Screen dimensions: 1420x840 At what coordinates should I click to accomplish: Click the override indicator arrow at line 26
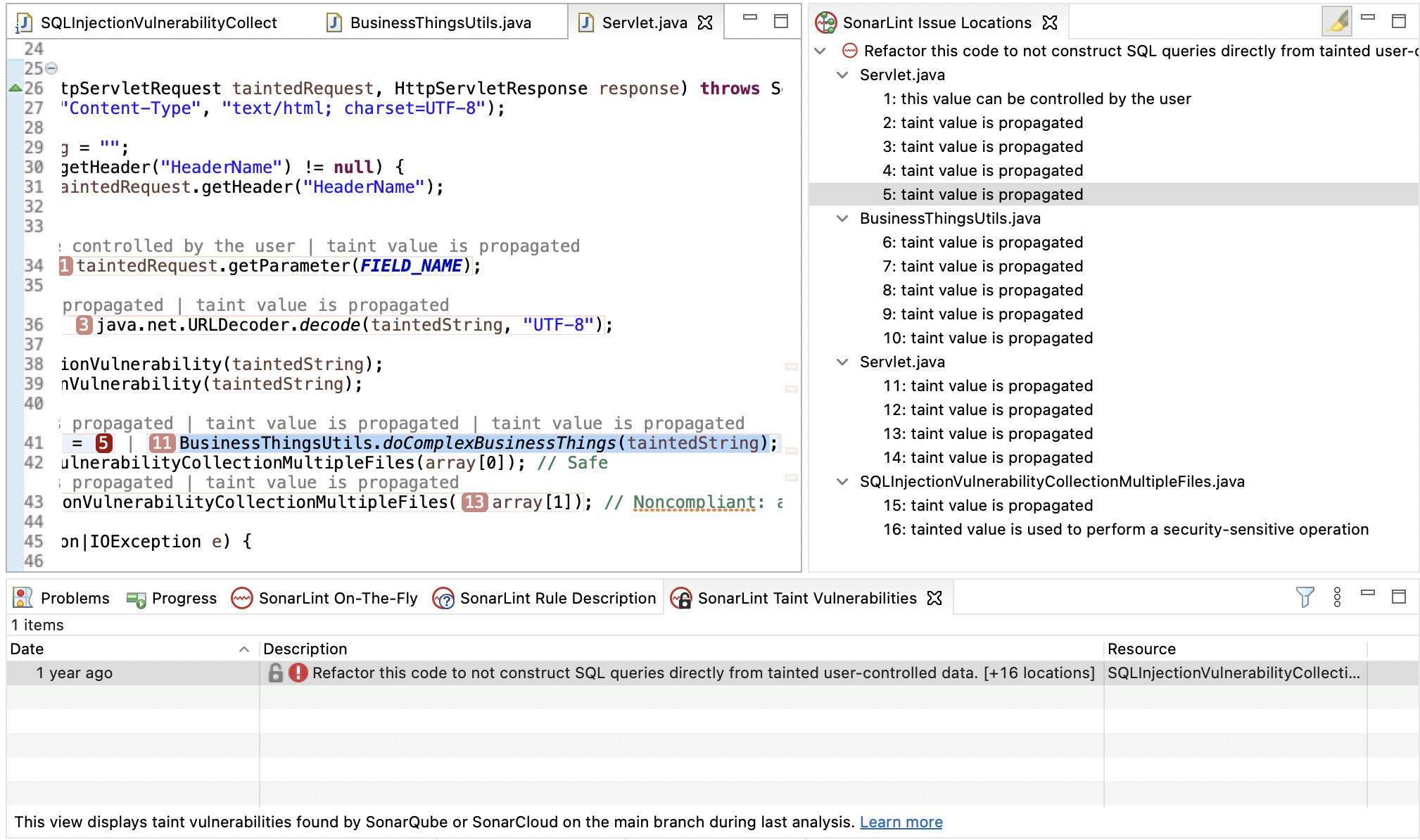[15, 89]
